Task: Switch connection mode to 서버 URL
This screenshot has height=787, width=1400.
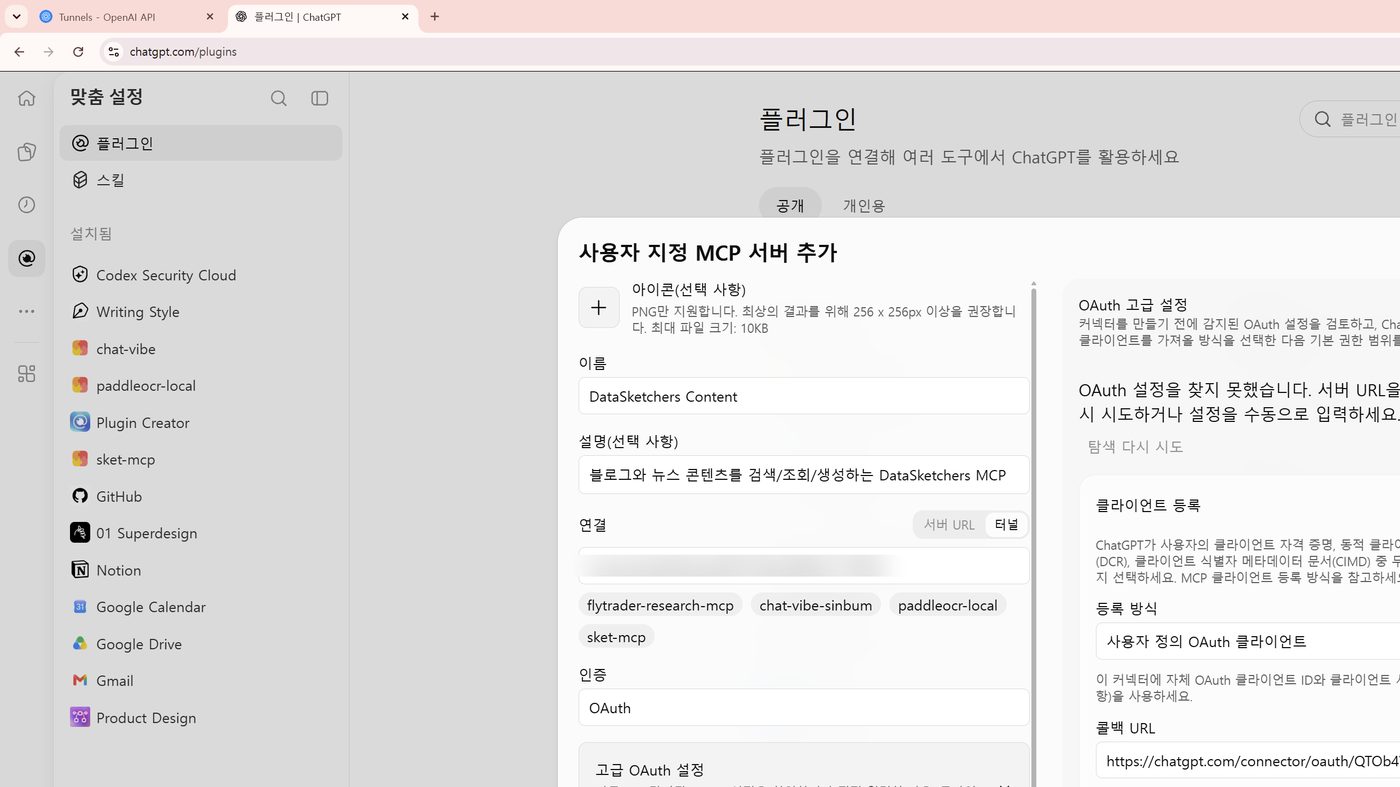Action: [x=949, y=525]
